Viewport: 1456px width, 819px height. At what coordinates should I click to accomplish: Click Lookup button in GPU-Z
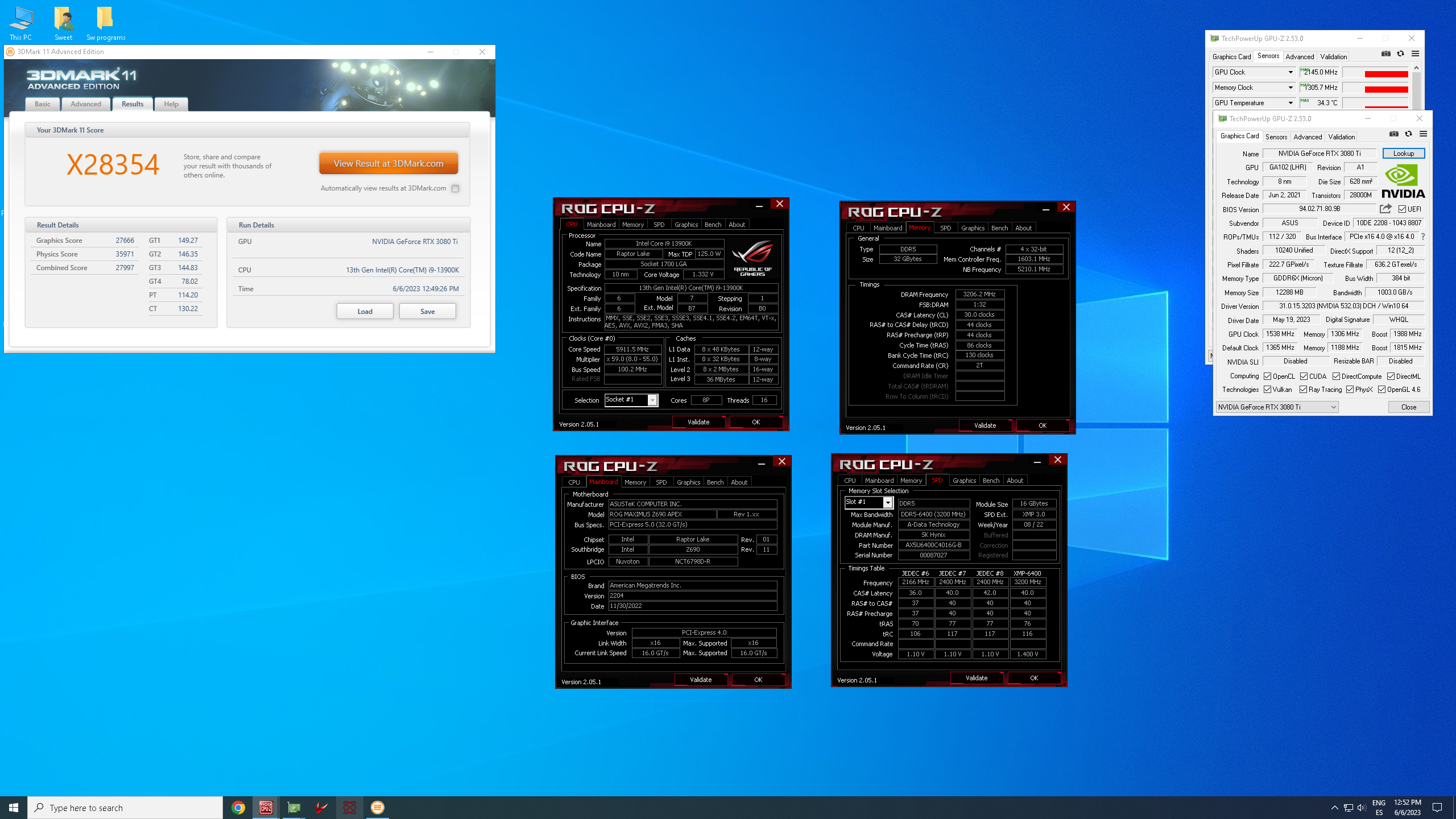1404,154
